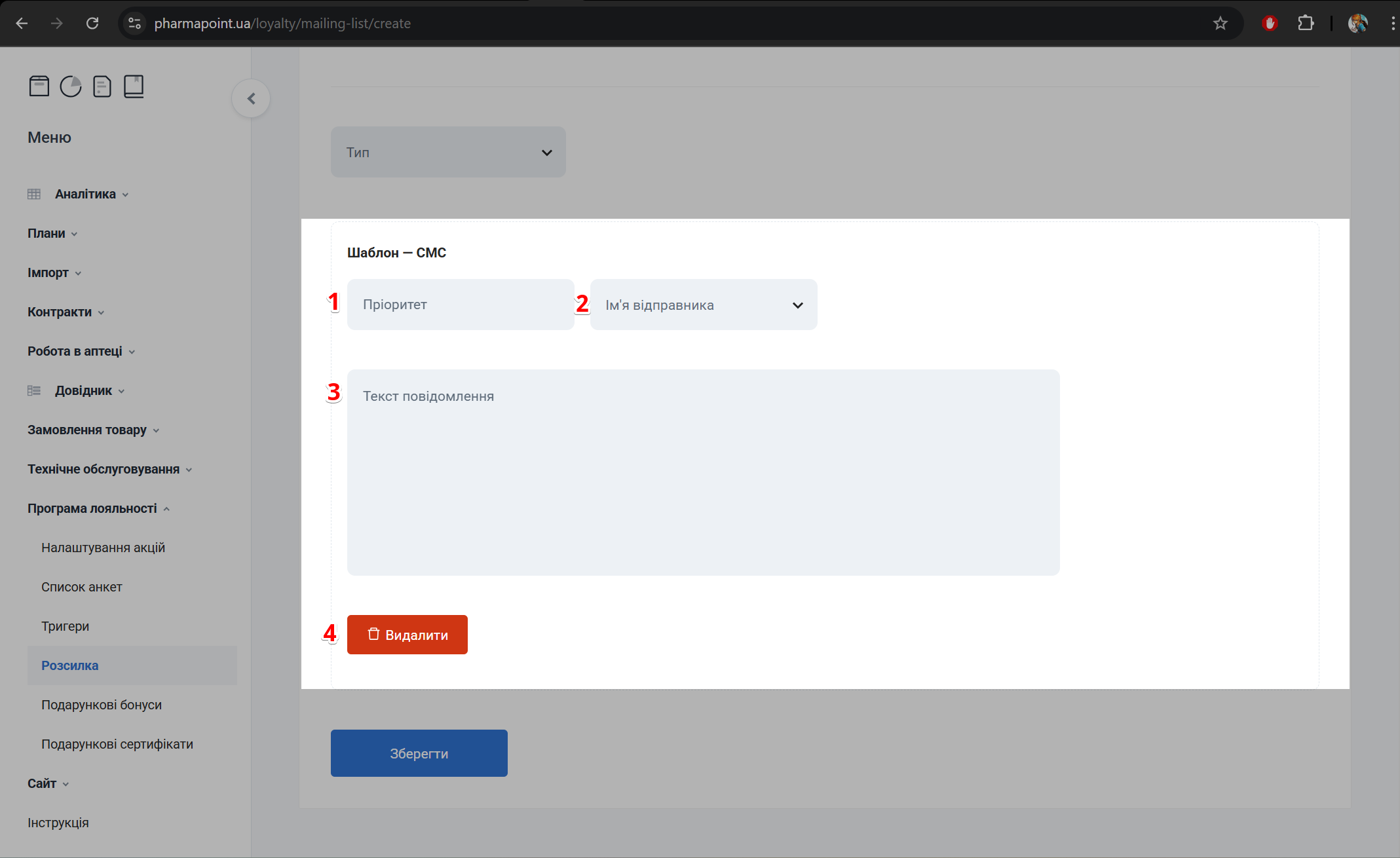Open Налаштування акцій menu item
Viewport: 1400px width, 858px height.
point(103,548)
